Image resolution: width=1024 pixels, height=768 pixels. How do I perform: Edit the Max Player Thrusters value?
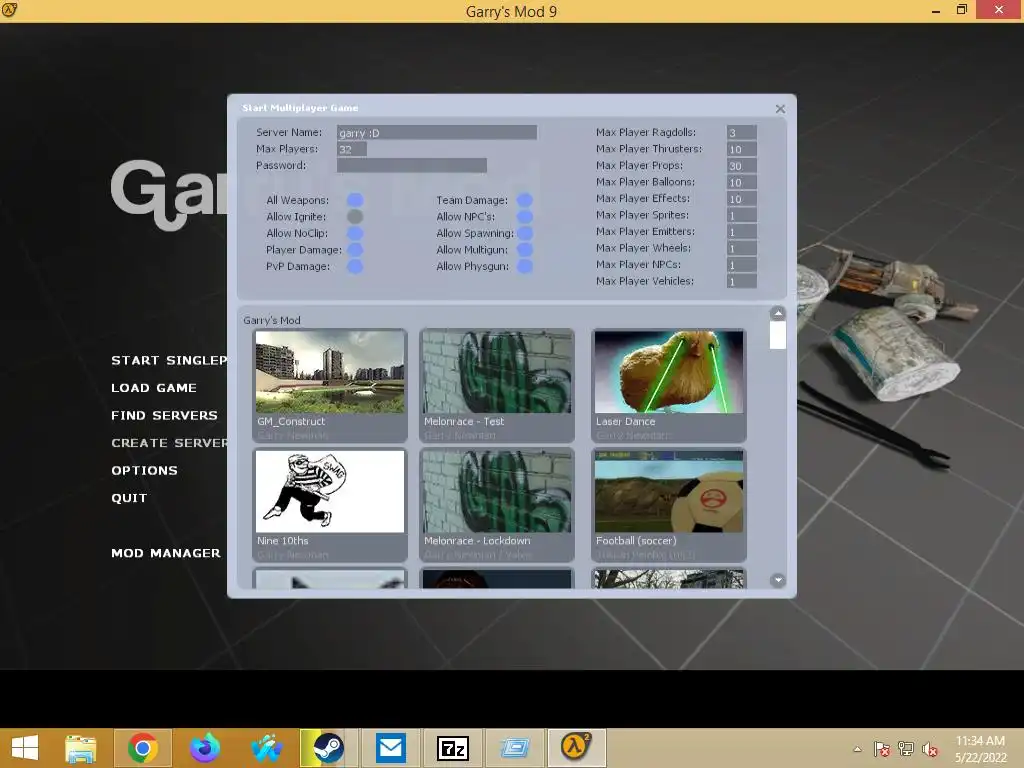pyautogui.click(x=742, y=149)
